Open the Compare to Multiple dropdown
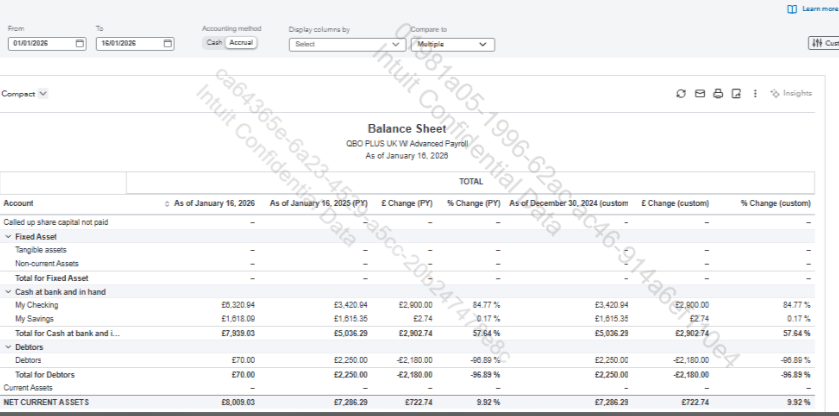 [455, 44]
